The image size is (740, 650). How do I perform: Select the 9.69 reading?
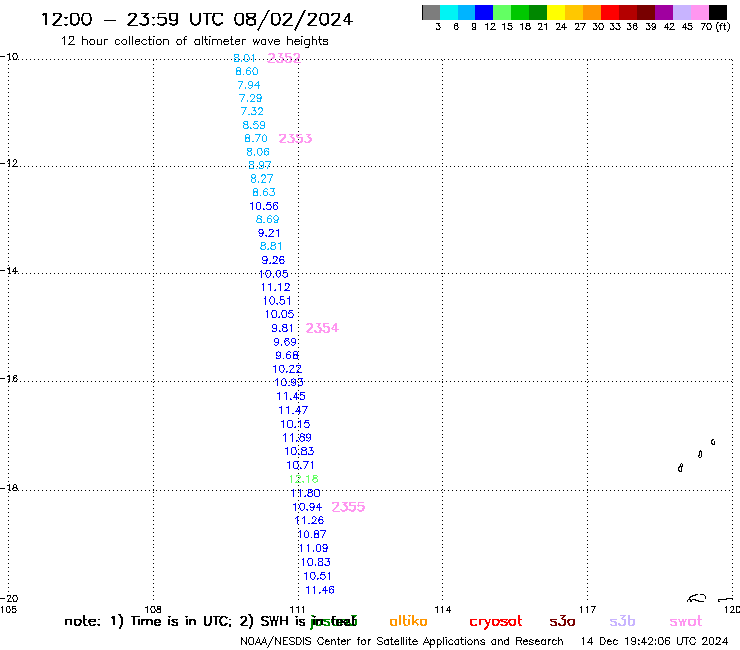[285, 342]
